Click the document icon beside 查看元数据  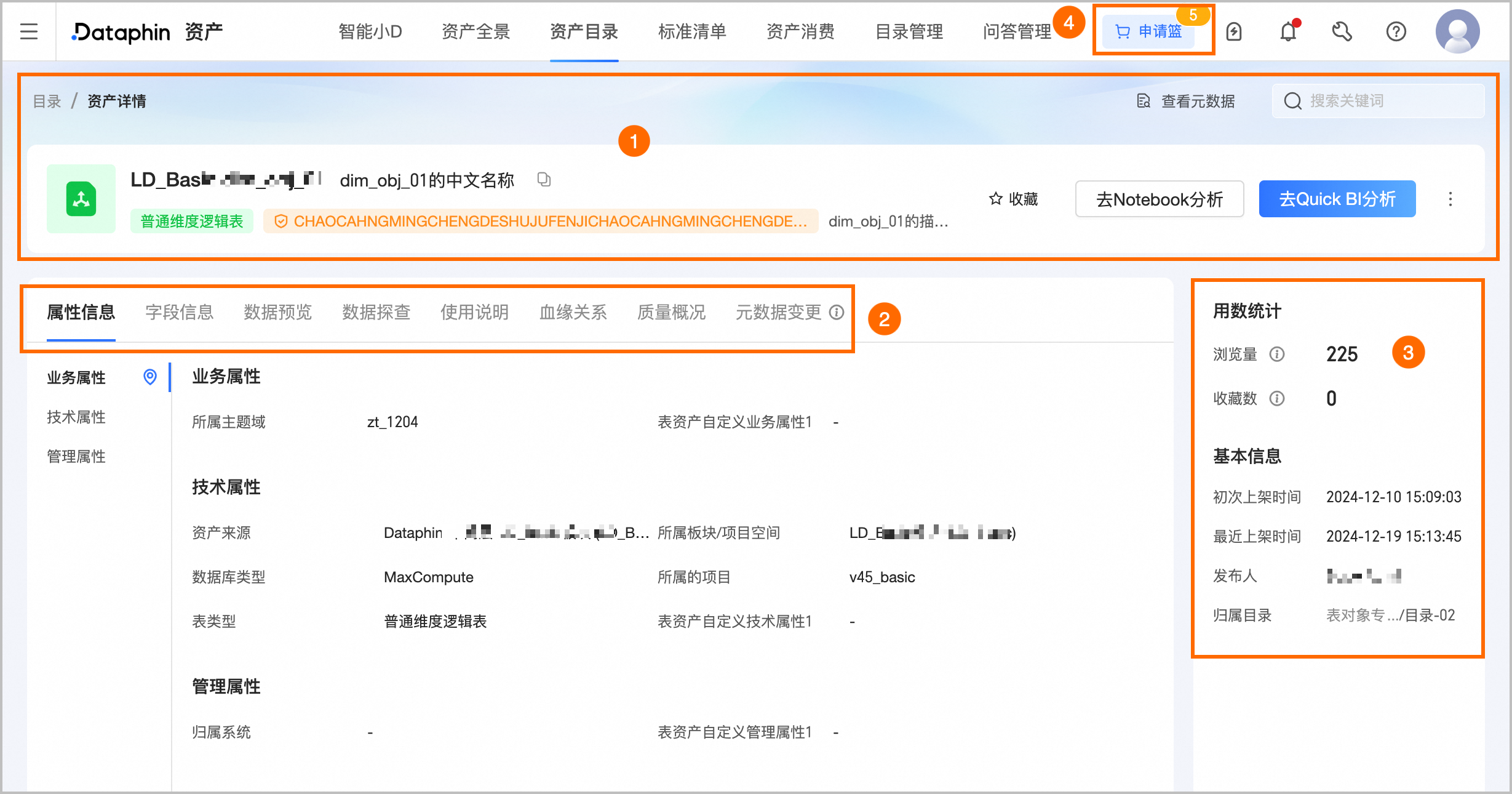1143,101
